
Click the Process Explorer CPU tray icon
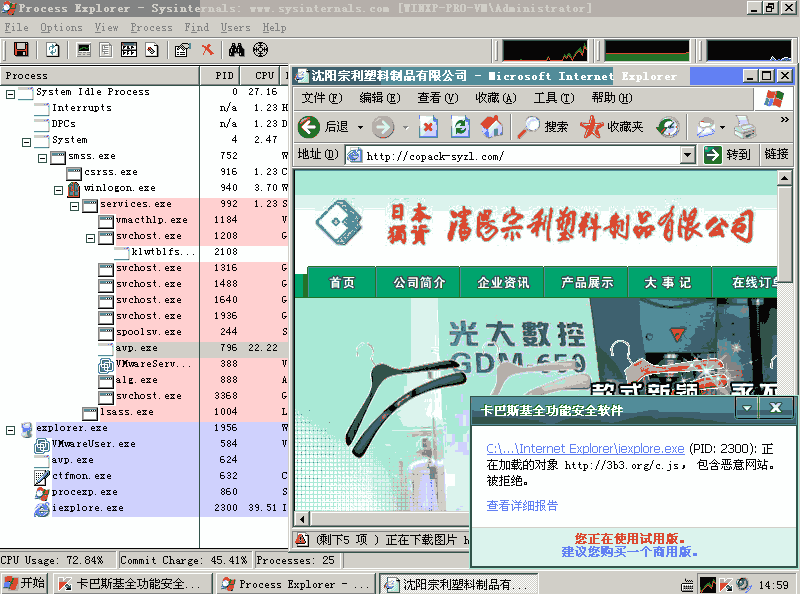coord(708,585)
